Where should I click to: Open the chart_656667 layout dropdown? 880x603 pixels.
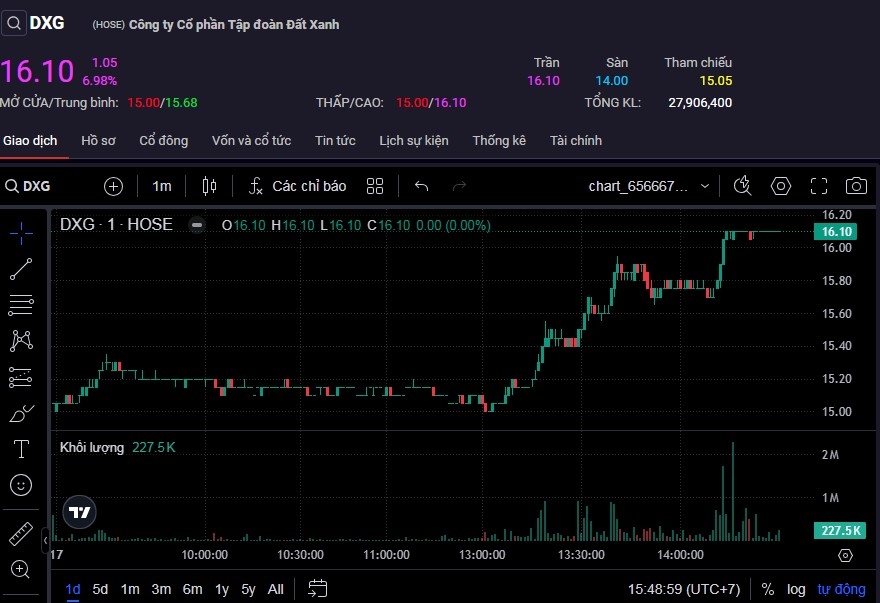649,186
